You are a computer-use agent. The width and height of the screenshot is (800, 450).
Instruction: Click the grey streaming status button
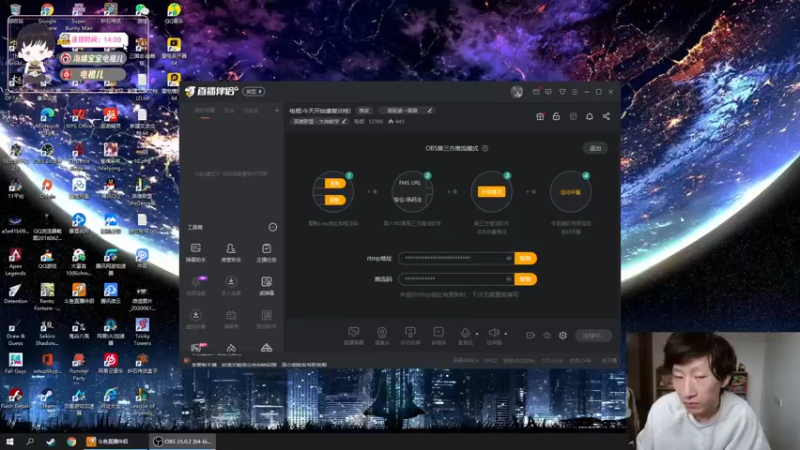point(593,336)
